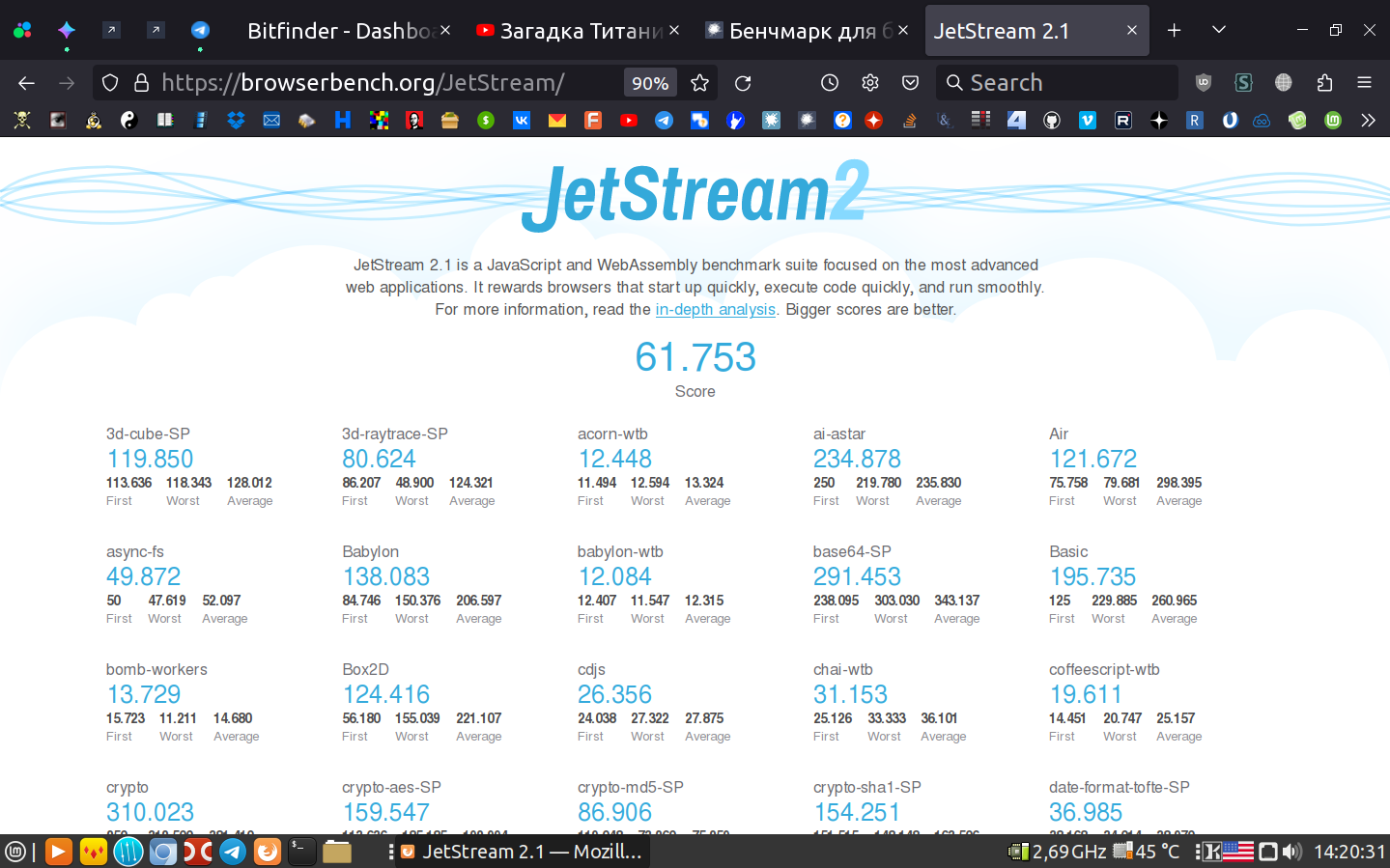Click the coffeescript-wtb score 19.611
Viewport: 1390px width, 868px height.
[x=1086, y=694]
